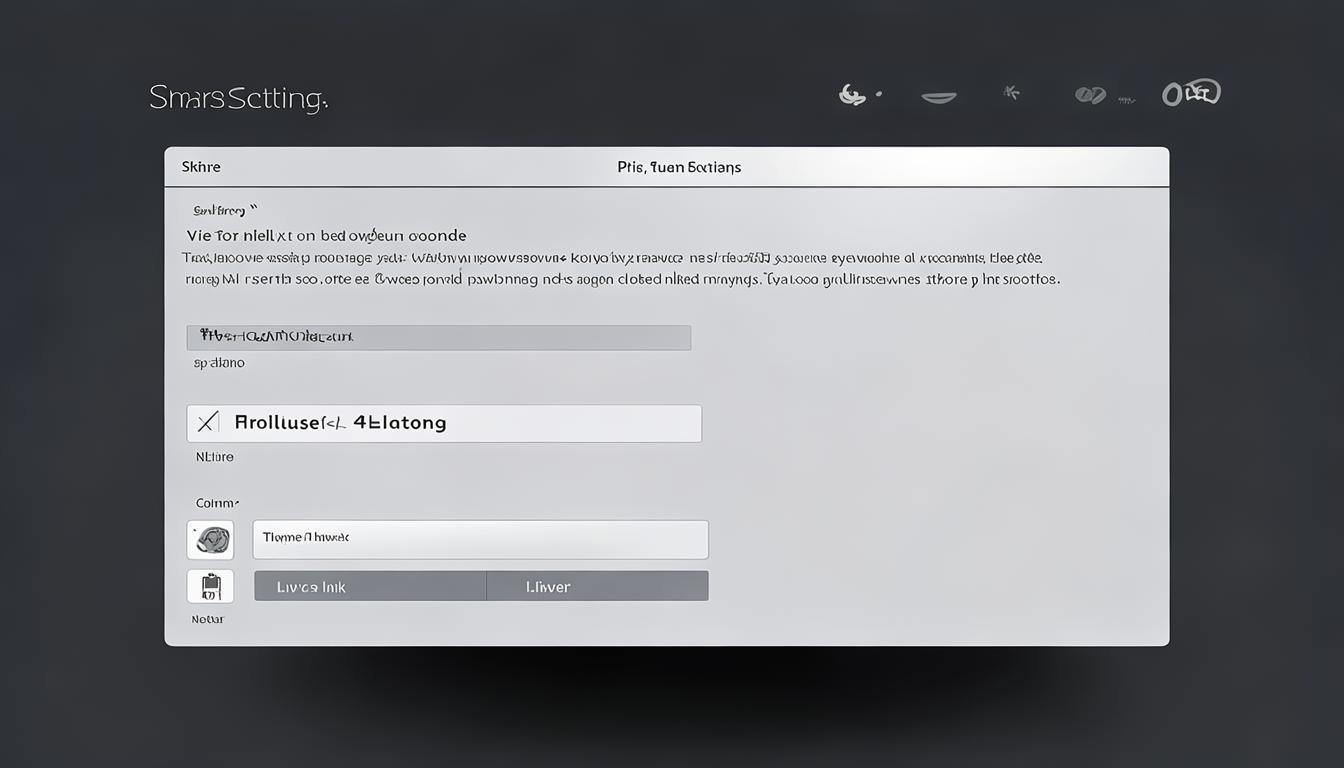1344x768 pixels.
Task: Click the circle-and-square icon at far top right
Action: click(1191, 93)
